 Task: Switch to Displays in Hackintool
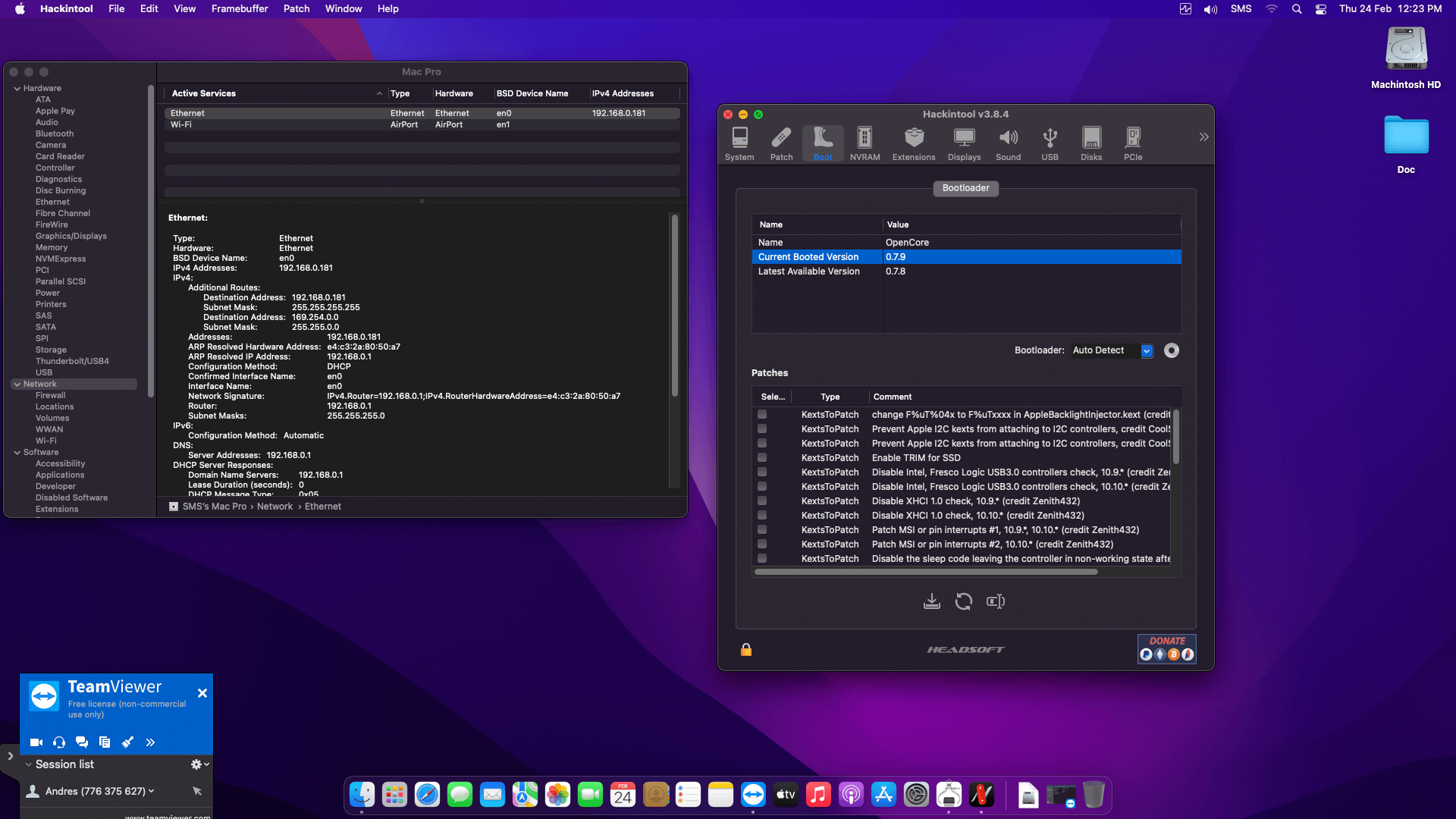coord(964,143)
